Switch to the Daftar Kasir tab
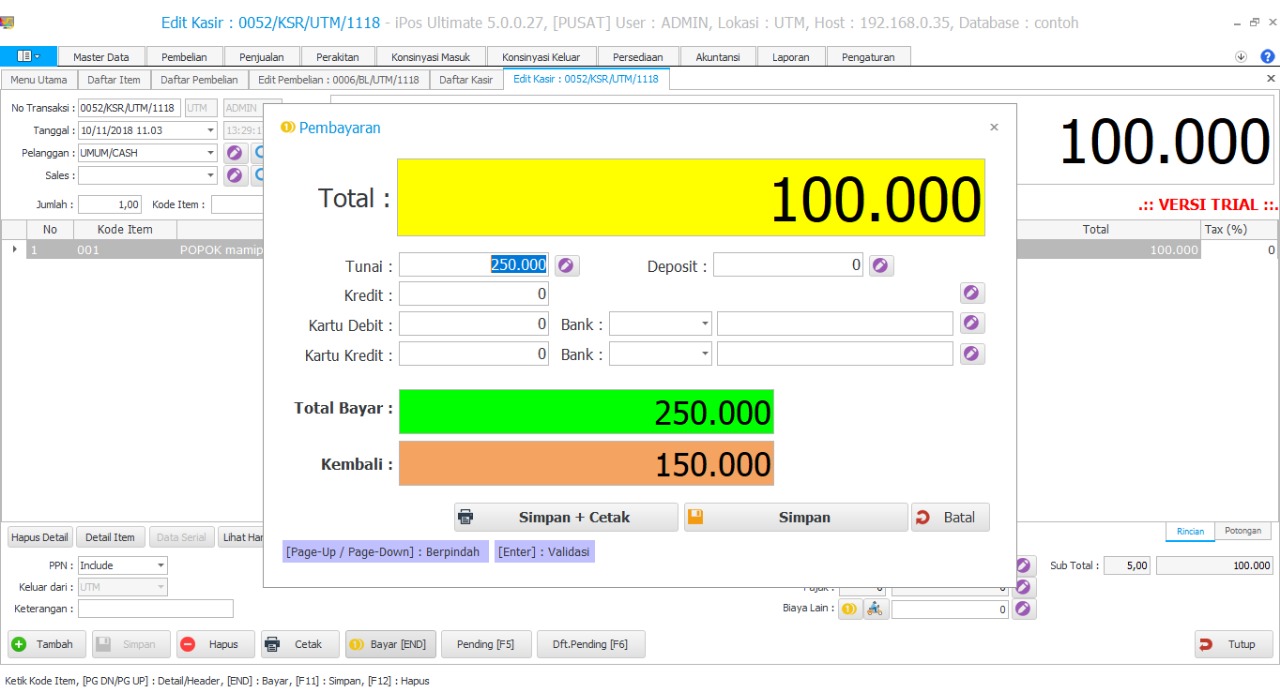The image size is (1280, 692). pyautogui.click(x=466, y=79)
